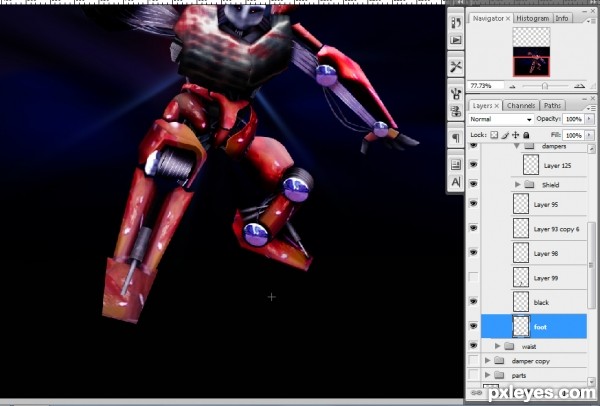Screen dimensions: 600x406
Task: Click Lock all padlock icon
Action: coord(526,135)
